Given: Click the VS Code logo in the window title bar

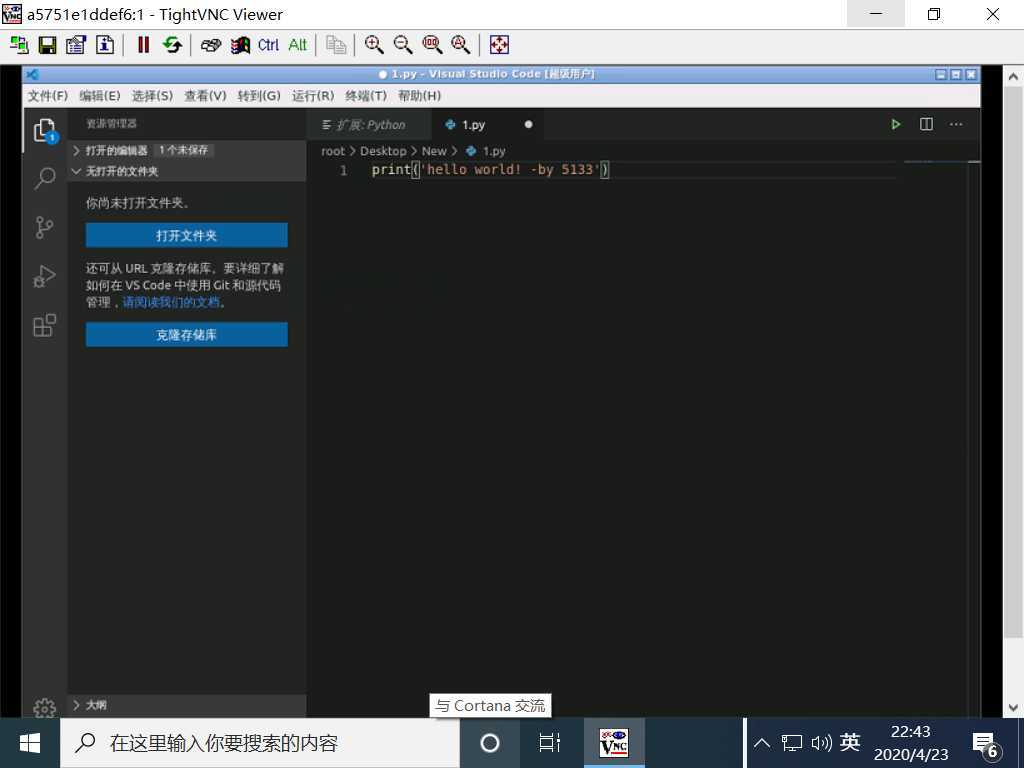Looking at the screenshot, I should 32,74.
